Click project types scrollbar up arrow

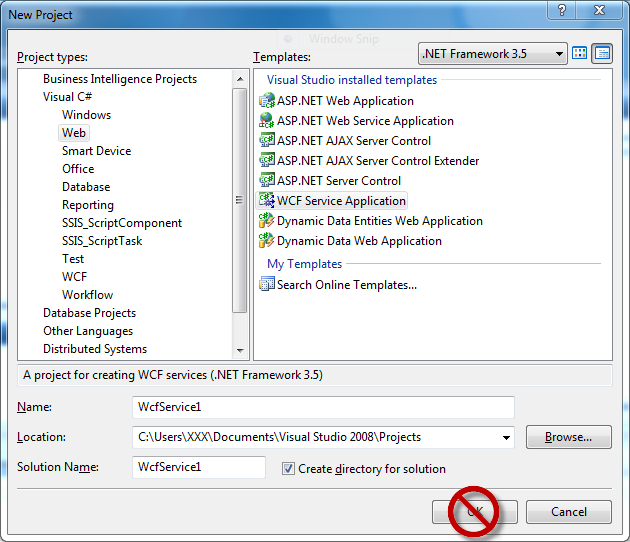240,79
